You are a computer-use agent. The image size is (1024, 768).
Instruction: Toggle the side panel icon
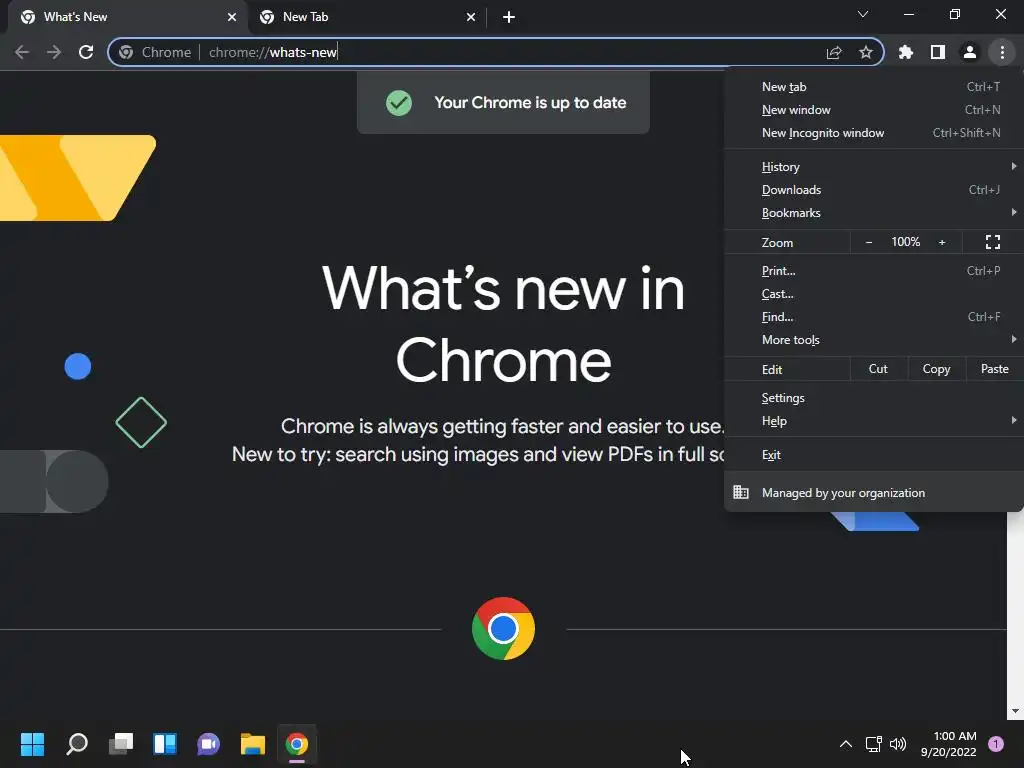tap(937, 52)
